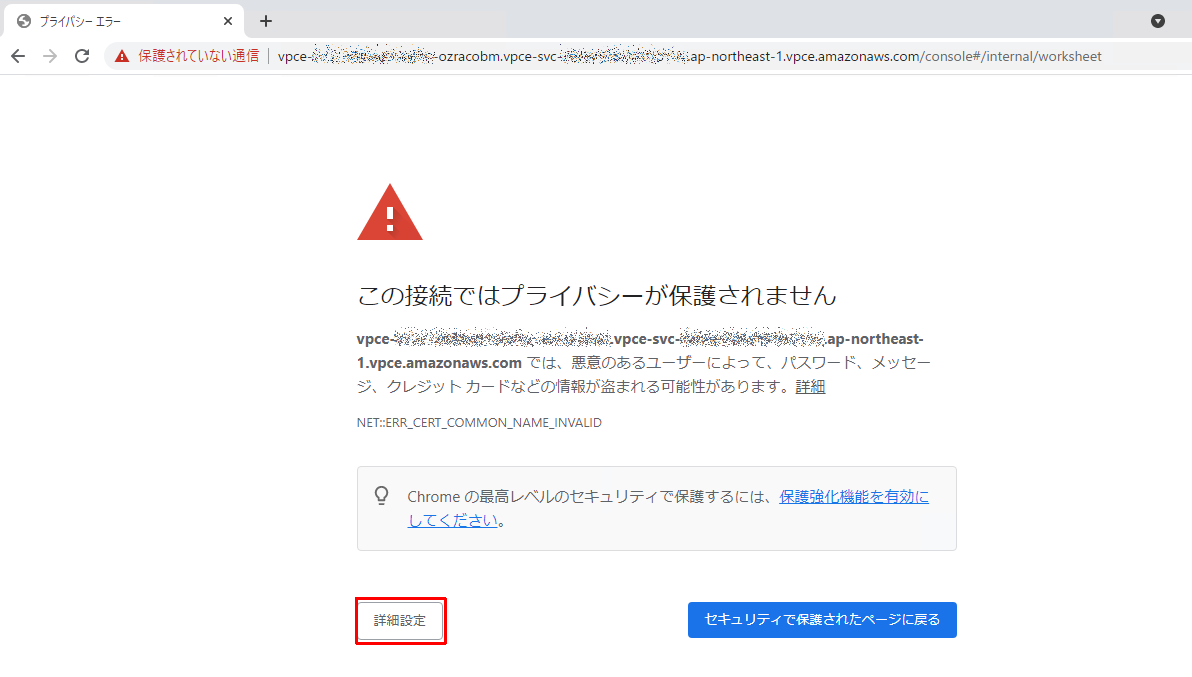
Task: Open a new tab with the plus button
Action: pyautogui.click(x=265, y=21)
